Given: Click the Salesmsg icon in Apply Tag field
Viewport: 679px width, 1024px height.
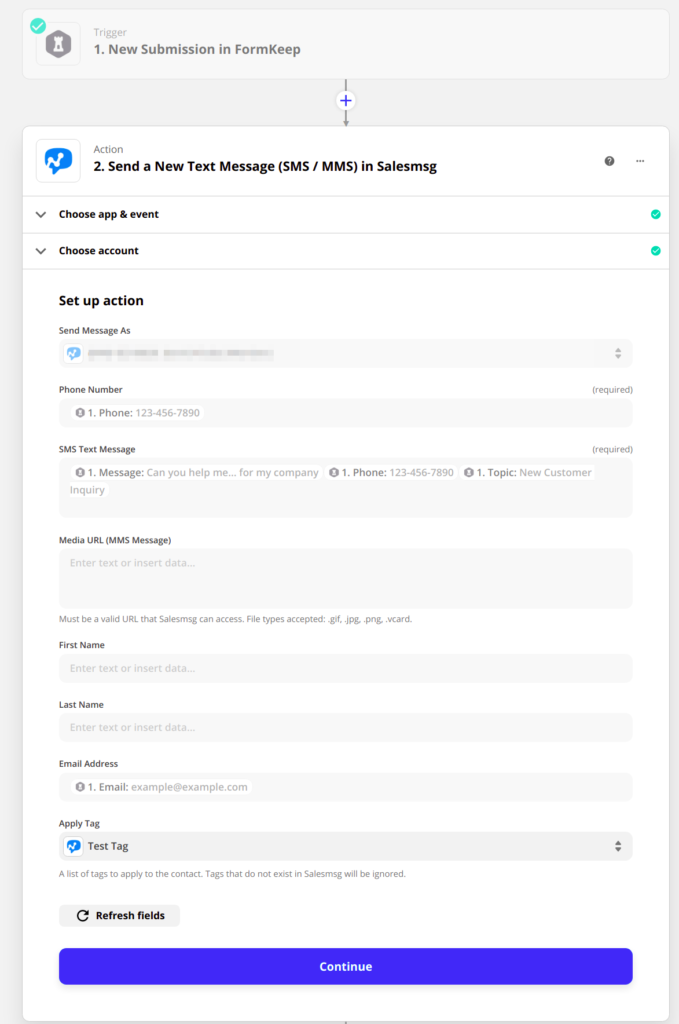Looking at the screenshot, I should tap(74, 846).
